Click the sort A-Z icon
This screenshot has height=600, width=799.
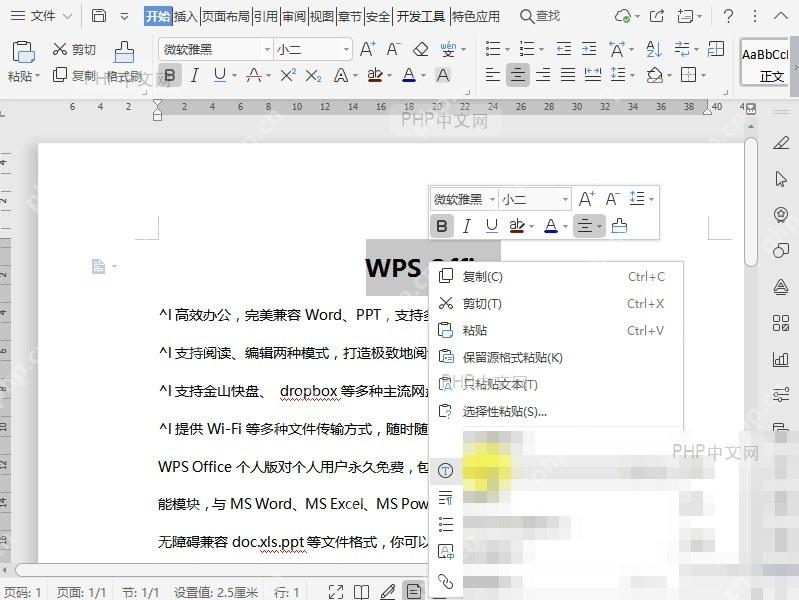(653, 49)
